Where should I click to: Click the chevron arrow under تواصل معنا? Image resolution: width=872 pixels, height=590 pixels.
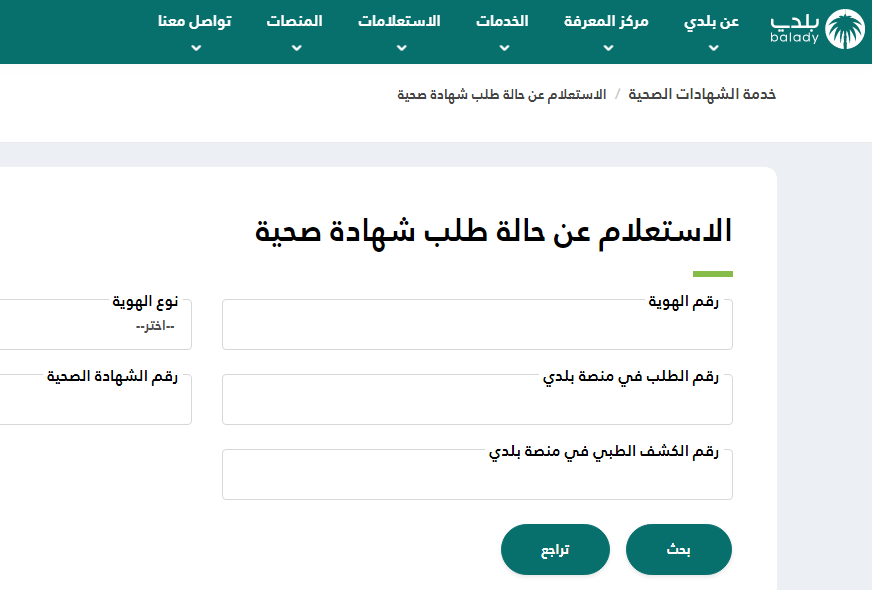click(195, 47)
